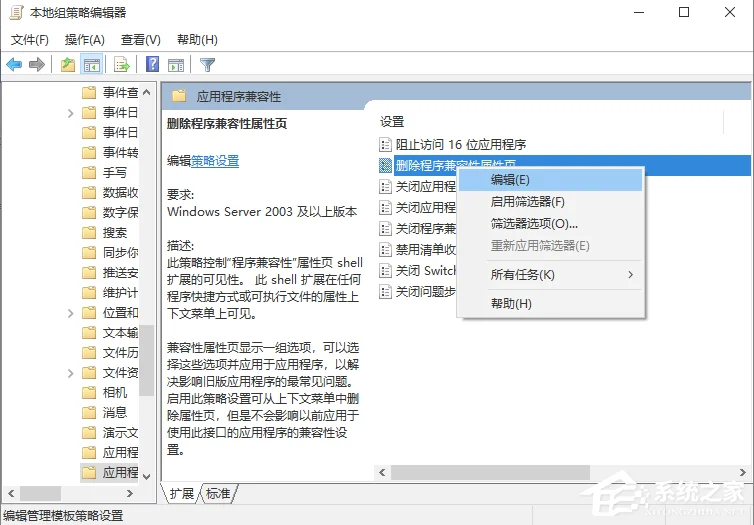Click the folder icon beside 搜索
Viewport: 754px width, 525px height.
(x=89, y=233)
